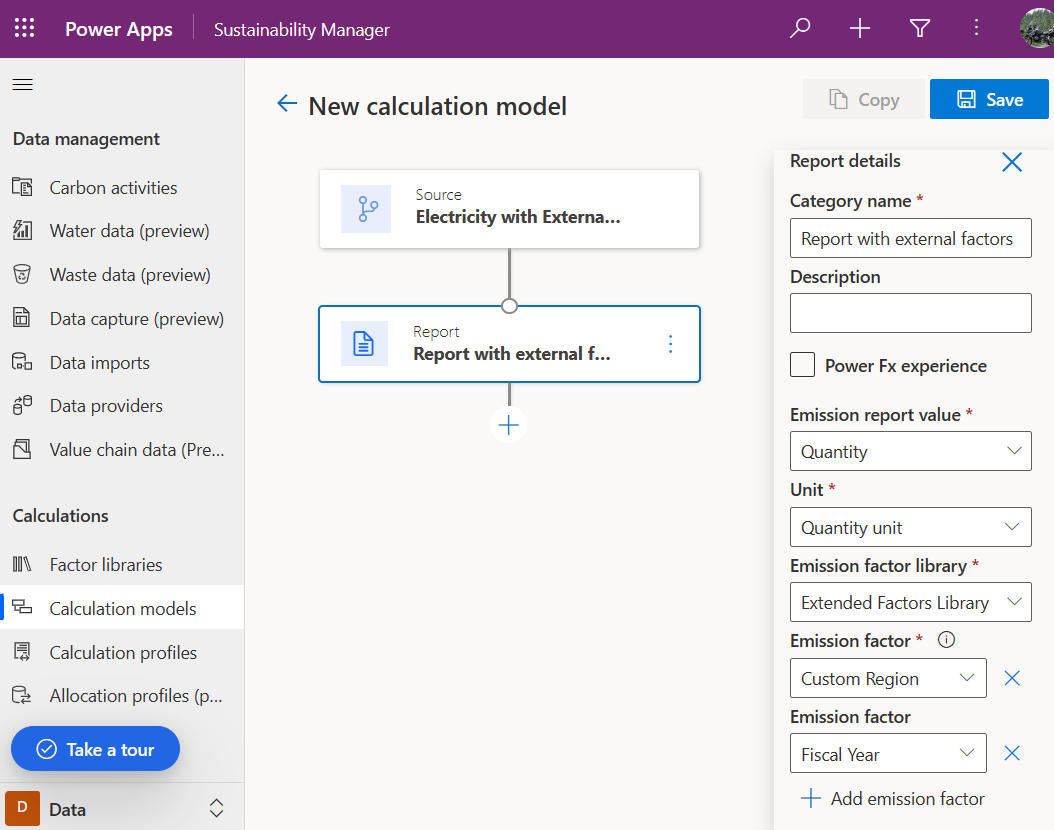The image size is (1054, 830).
Task: Click Add emission factor
Action: tap(893, 798)
